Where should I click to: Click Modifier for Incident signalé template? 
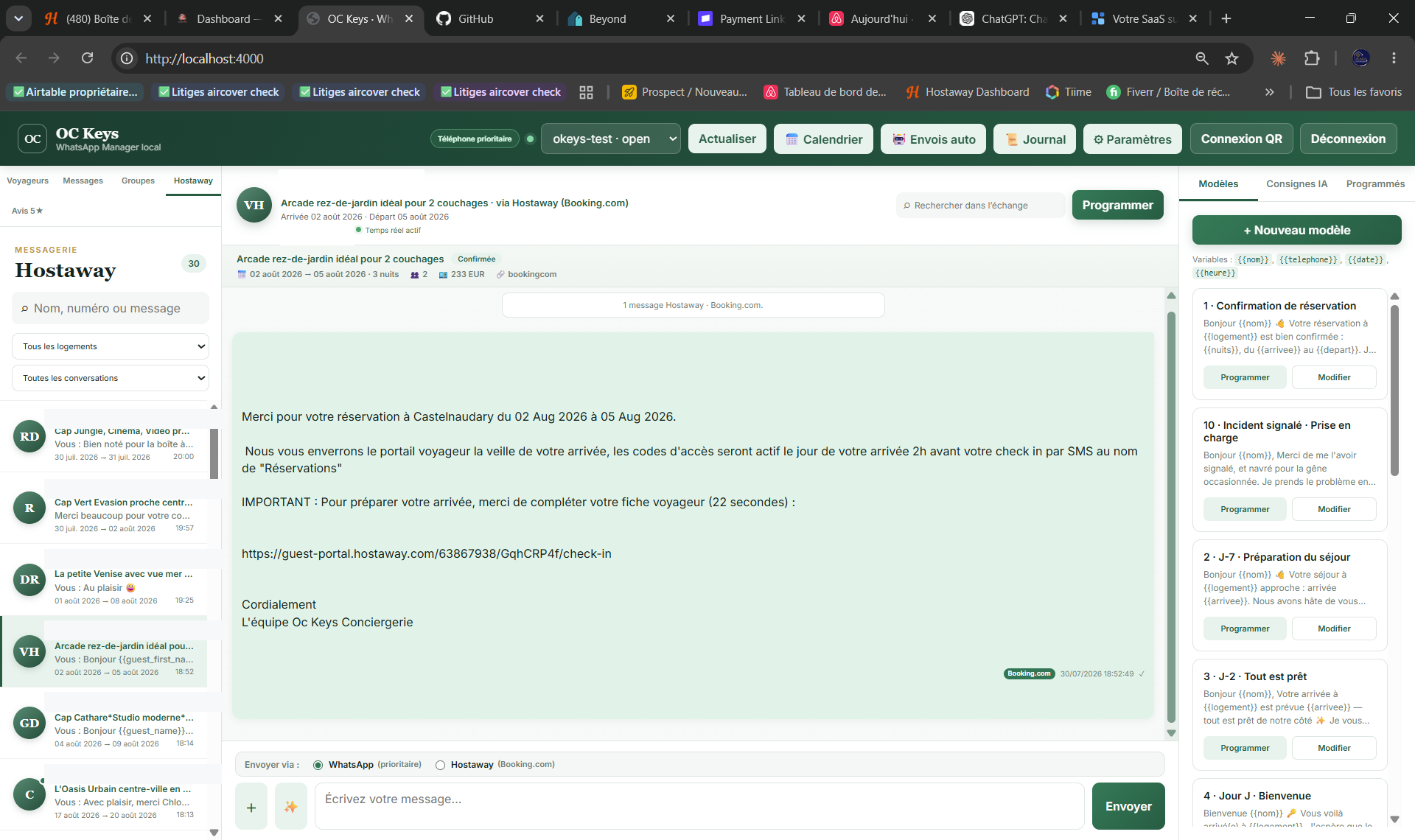[x=1334, y=509]
